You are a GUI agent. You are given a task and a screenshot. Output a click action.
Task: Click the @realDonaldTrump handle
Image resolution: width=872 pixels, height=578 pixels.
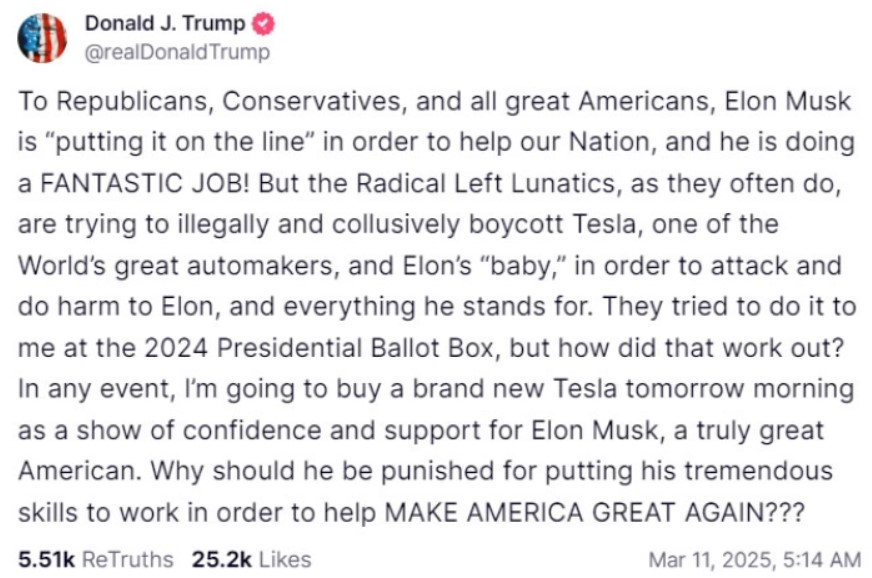177,52
